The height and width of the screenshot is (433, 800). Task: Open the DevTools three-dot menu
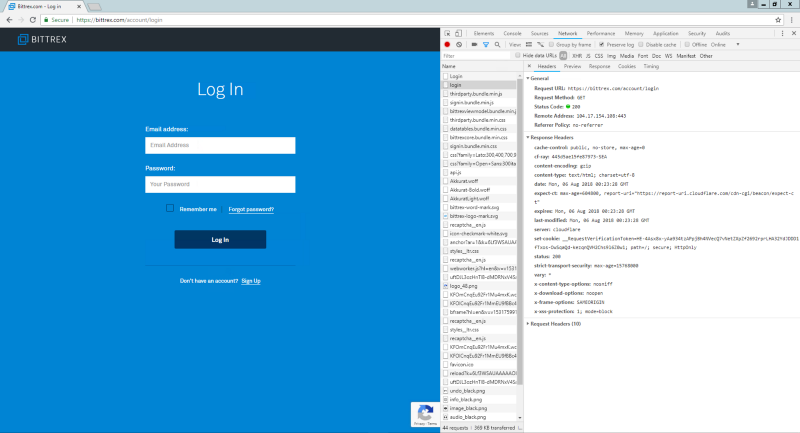tap(782, 34)
